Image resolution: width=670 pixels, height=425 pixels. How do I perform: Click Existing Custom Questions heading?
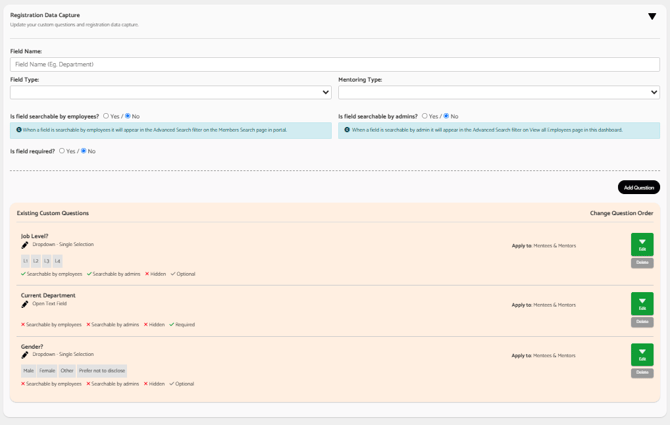tap(53, 213)
